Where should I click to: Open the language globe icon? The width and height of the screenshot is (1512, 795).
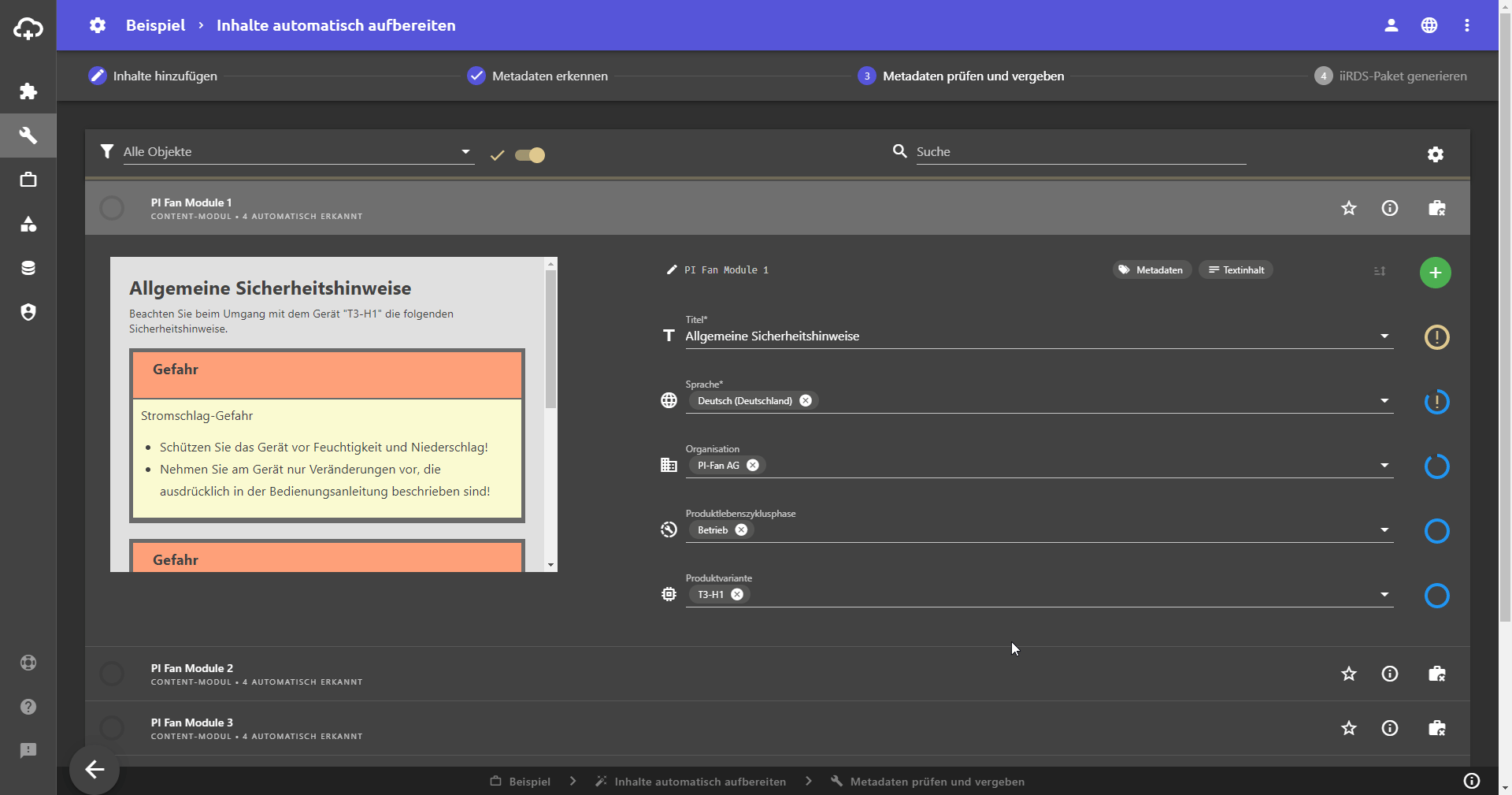1429,25
